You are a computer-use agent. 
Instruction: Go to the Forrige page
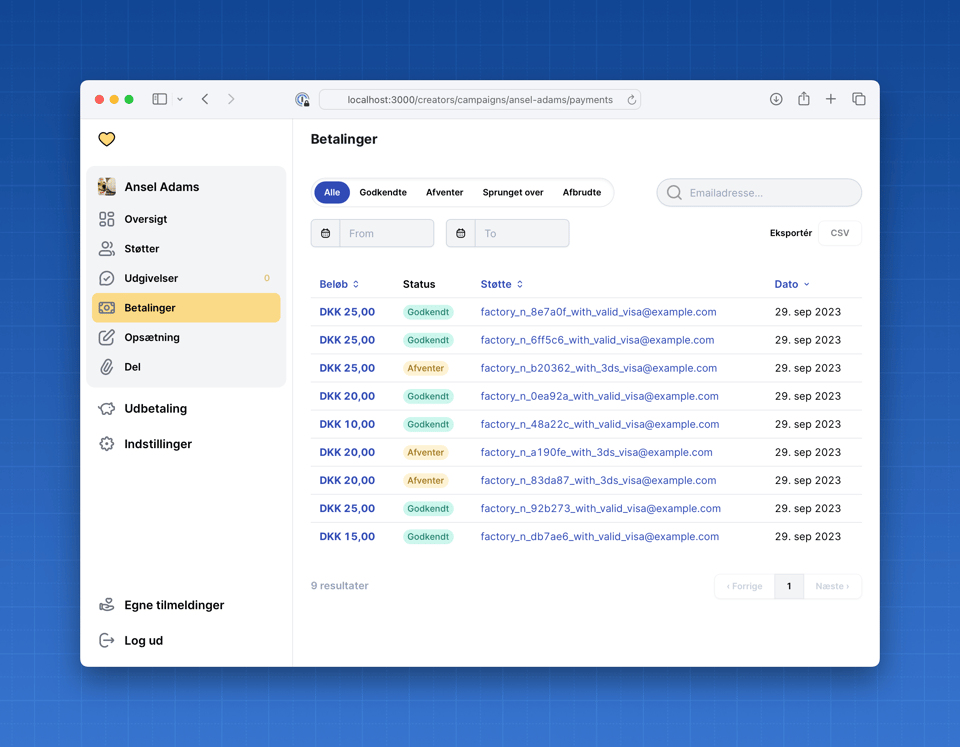[744, 586]
